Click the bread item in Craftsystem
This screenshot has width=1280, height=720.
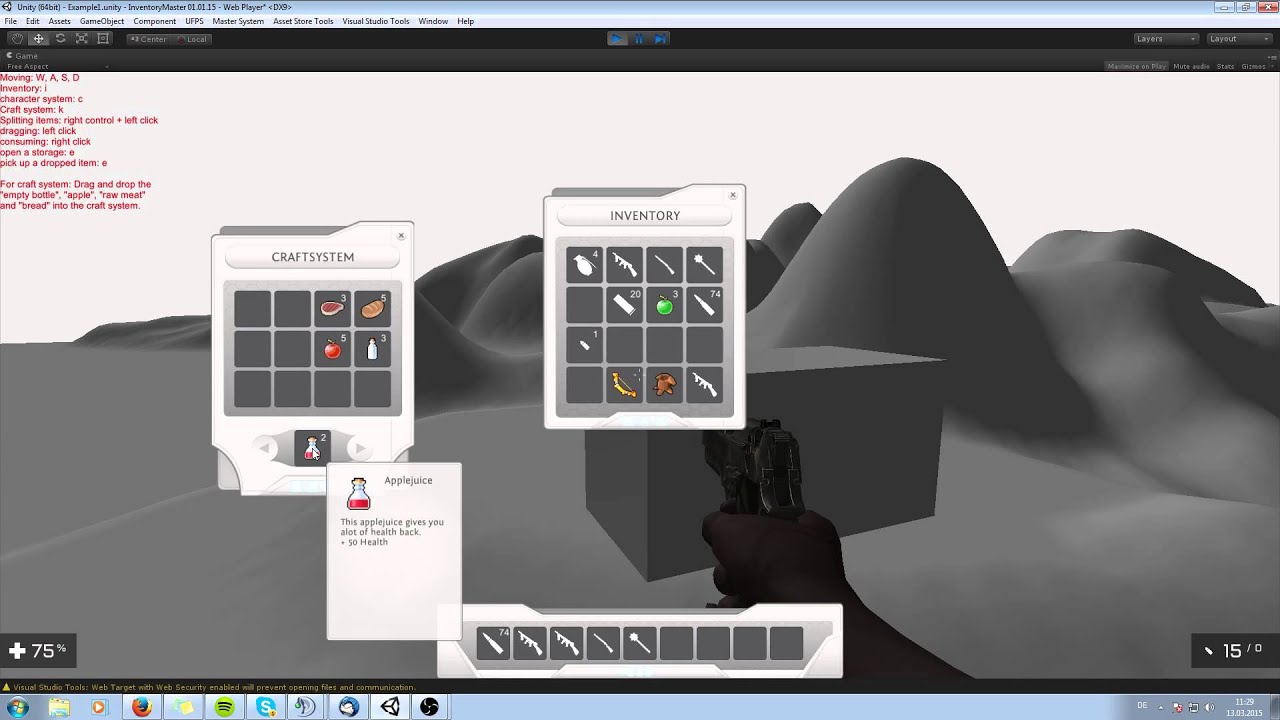(x=372, y=309)
